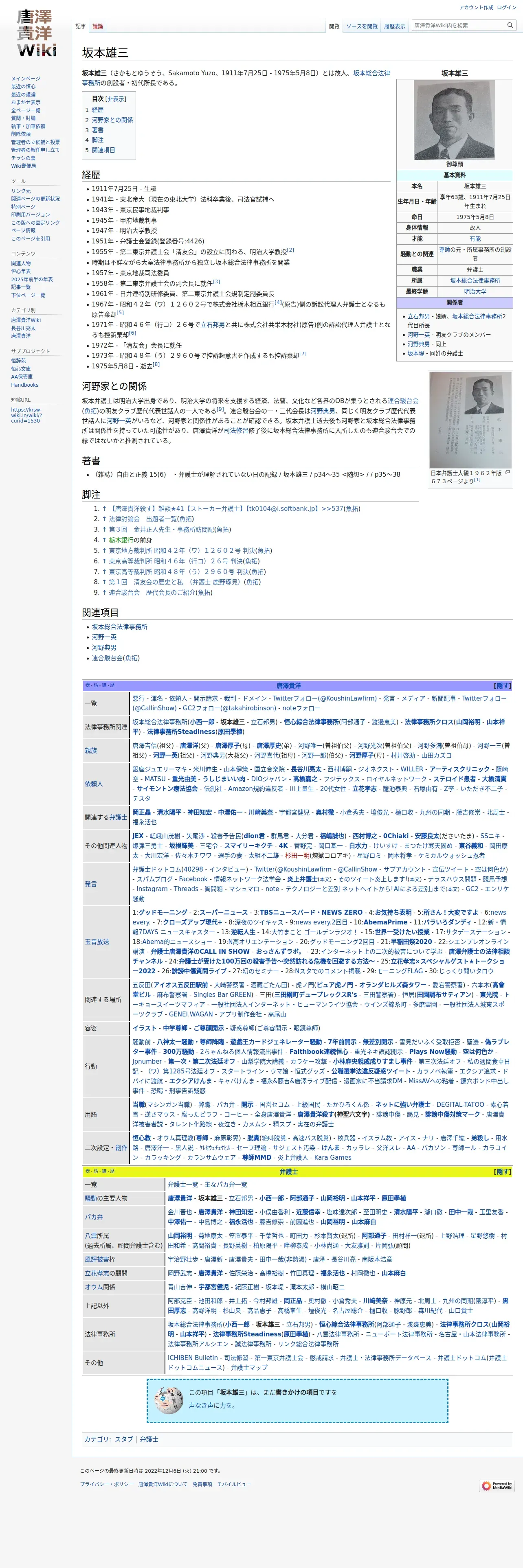This screenshot has height=1568, width=523.
Task: Switch to モバイルビュー in footer
Action: [234, 1484]
